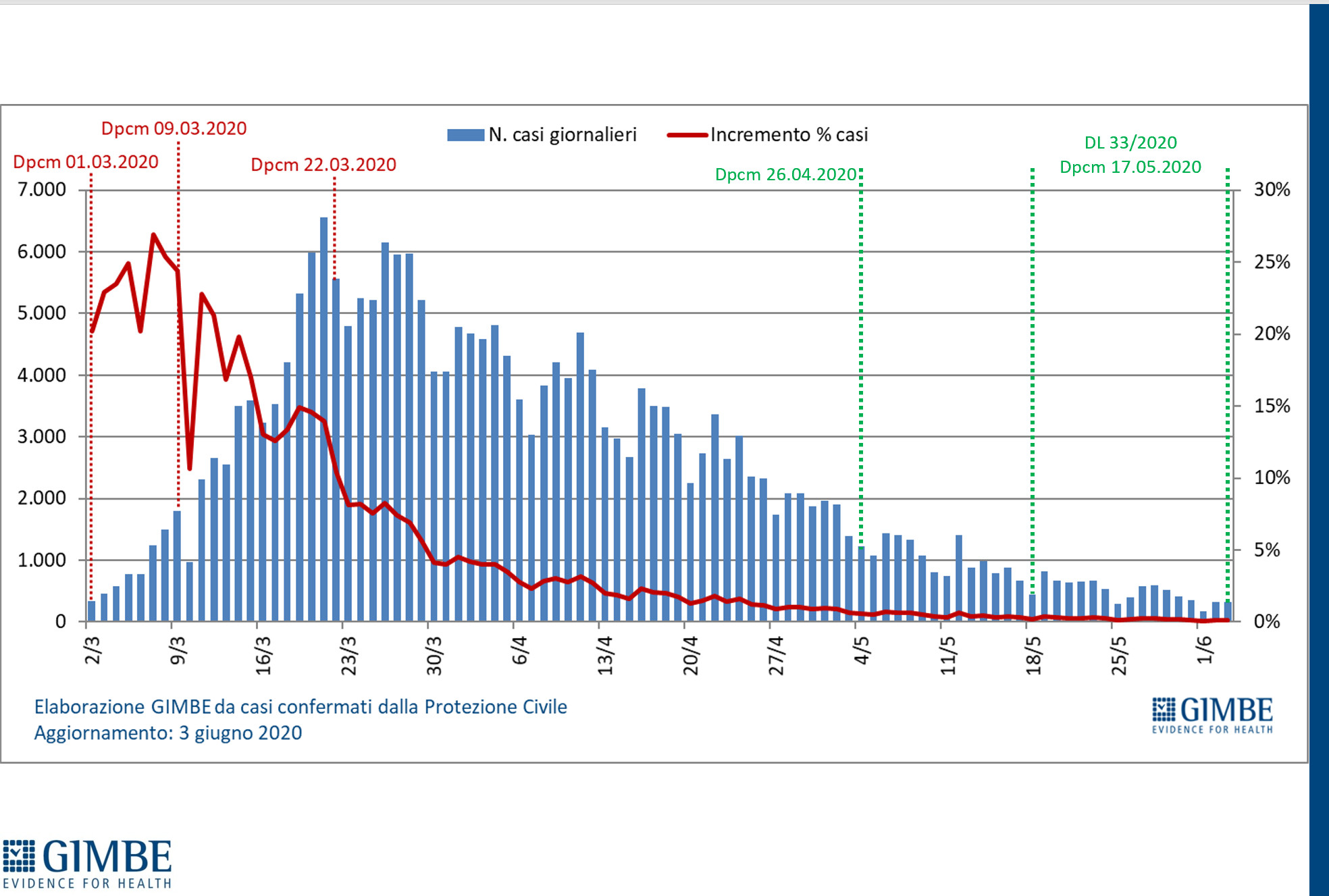Click the 6/4 date label on x-axis
This screenshot has width=1329, height=896.
point(519,650)
